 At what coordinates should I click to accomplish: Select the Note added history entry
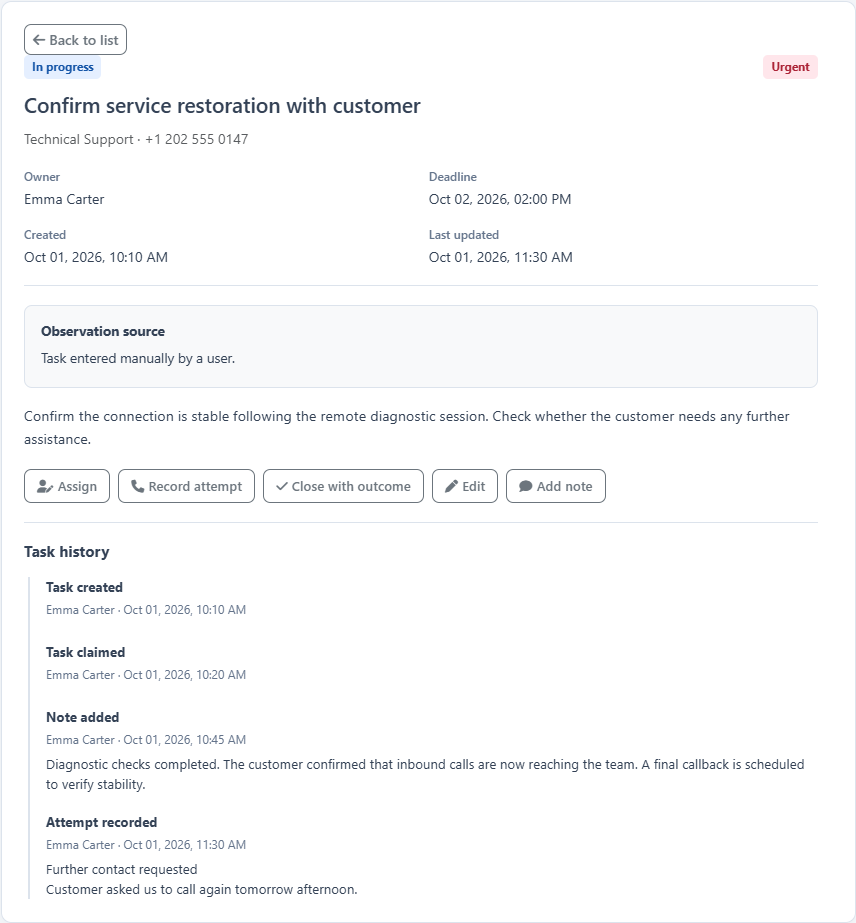(426, 751)
